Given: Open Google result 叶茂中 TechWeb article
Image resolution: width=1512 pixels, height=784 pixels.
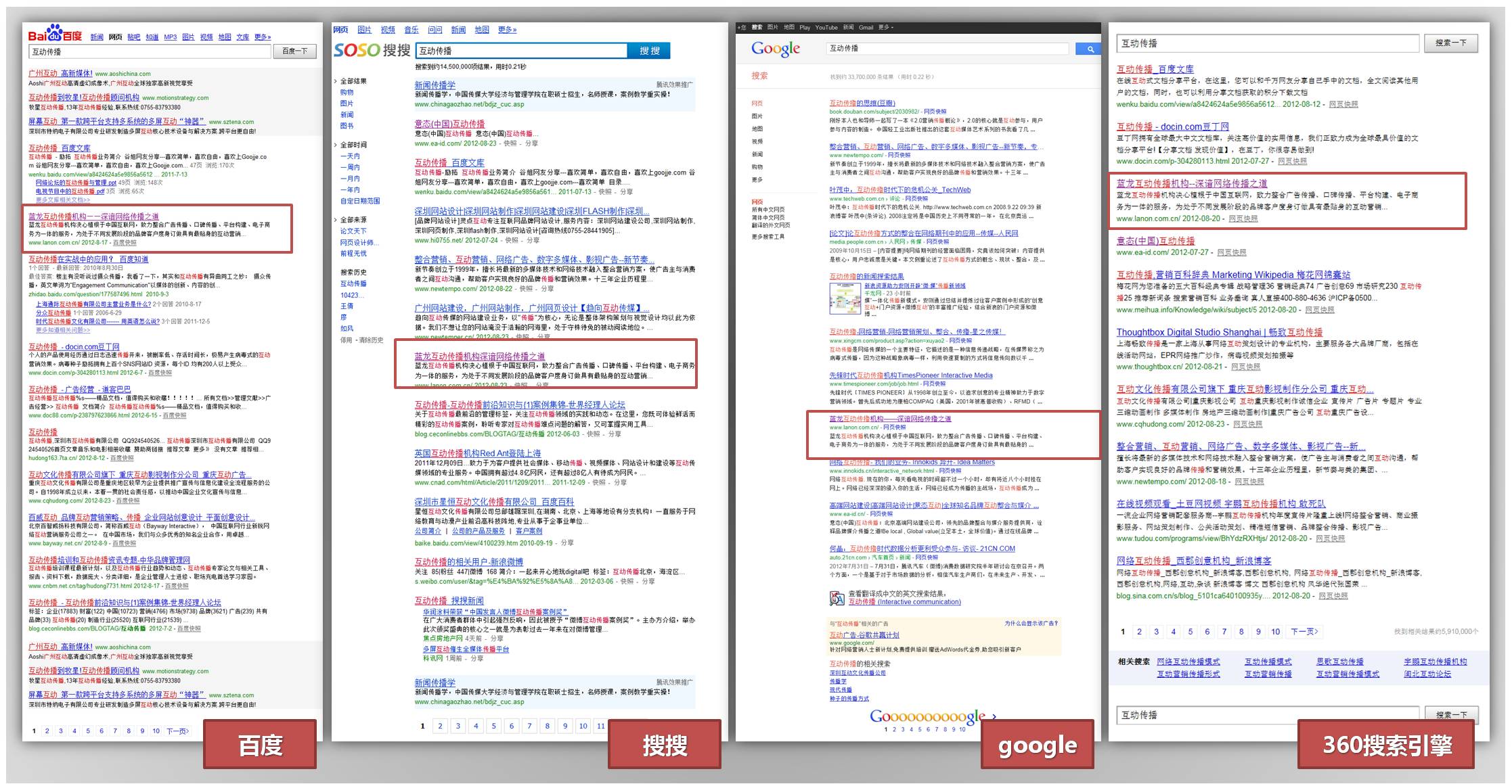Looking at the screenshot, I should pos(899,190).
